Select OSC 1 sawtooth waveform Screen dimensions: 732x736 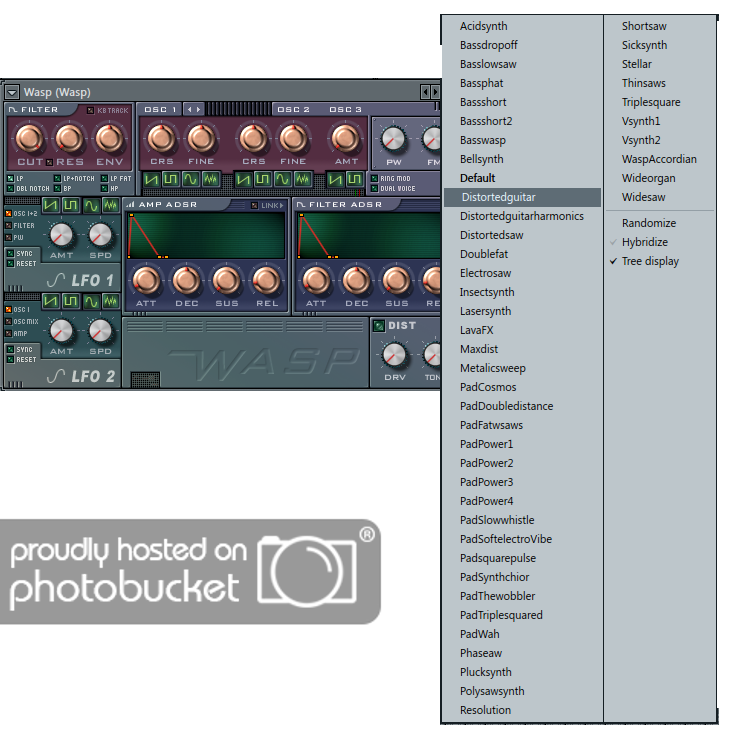click(151, 179)
